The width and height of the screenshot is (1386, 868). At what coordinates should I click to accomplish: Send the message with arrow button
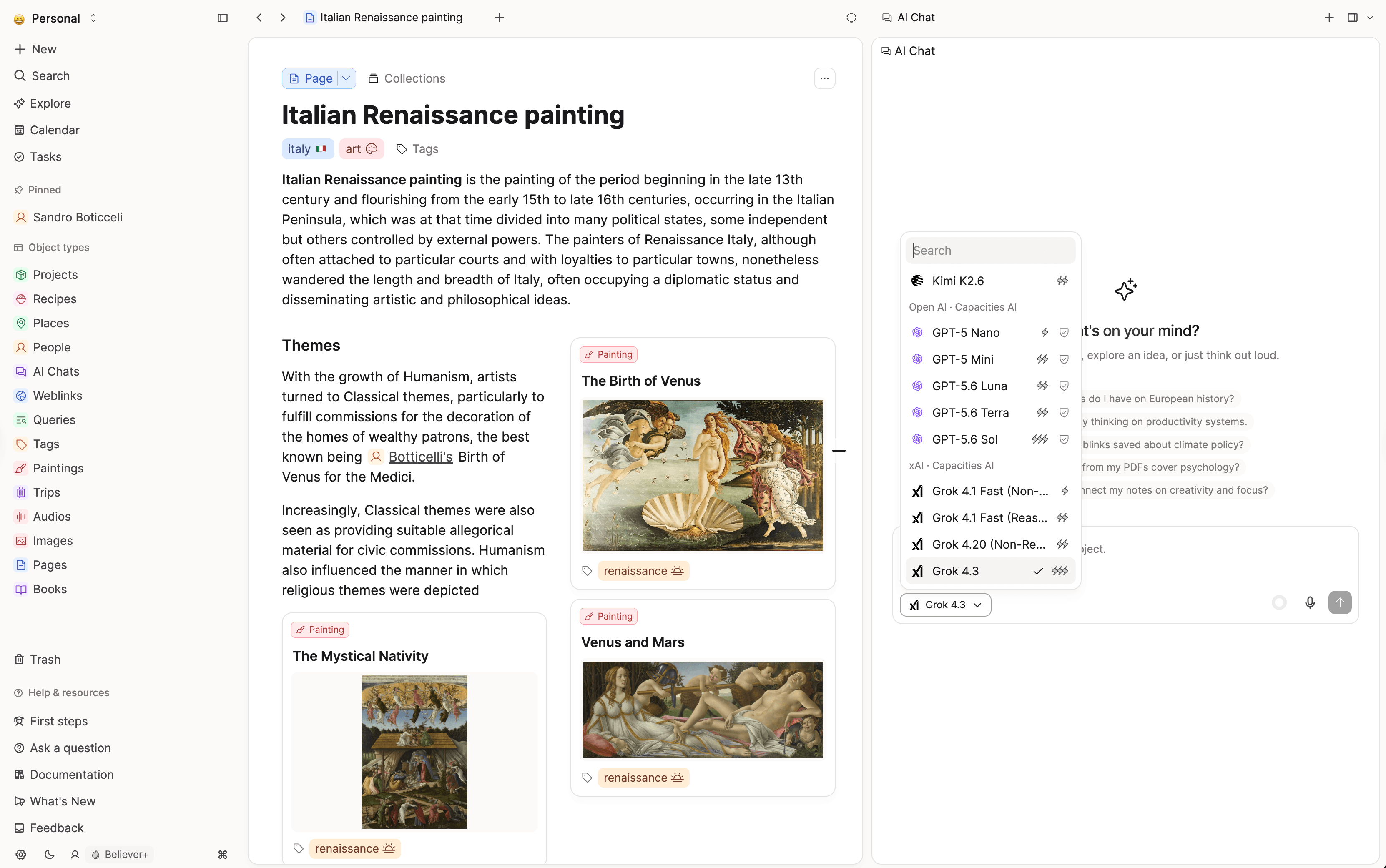1340,603
